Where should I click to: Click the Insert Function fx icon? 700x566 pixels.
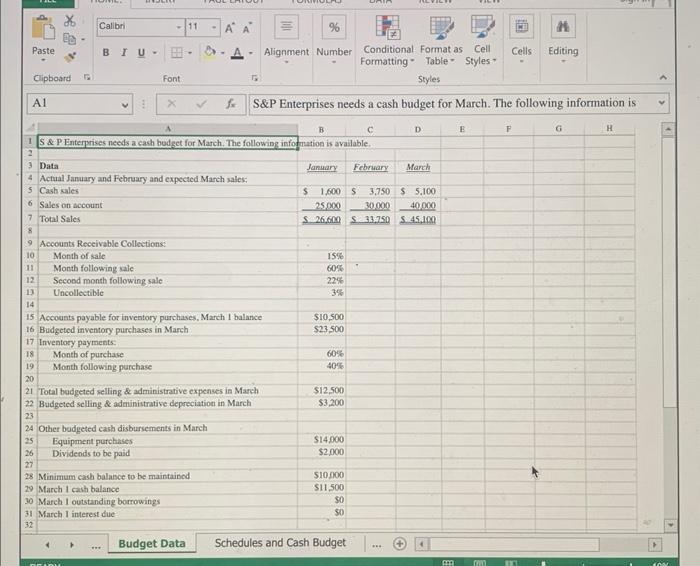pyautogui.click(x=230, y=104)
